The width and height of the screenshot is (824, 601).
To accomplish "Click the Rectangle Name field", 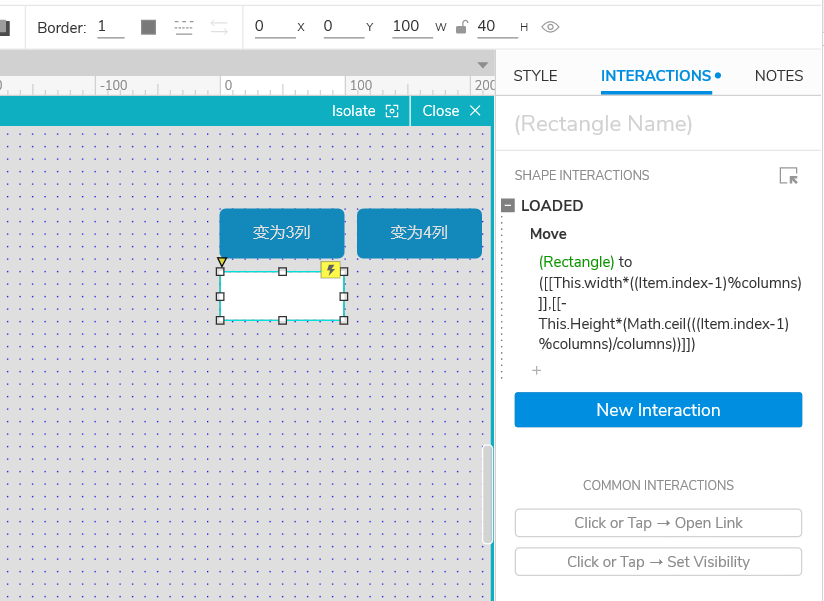I will pyautogui.click(x=657, y=124).
